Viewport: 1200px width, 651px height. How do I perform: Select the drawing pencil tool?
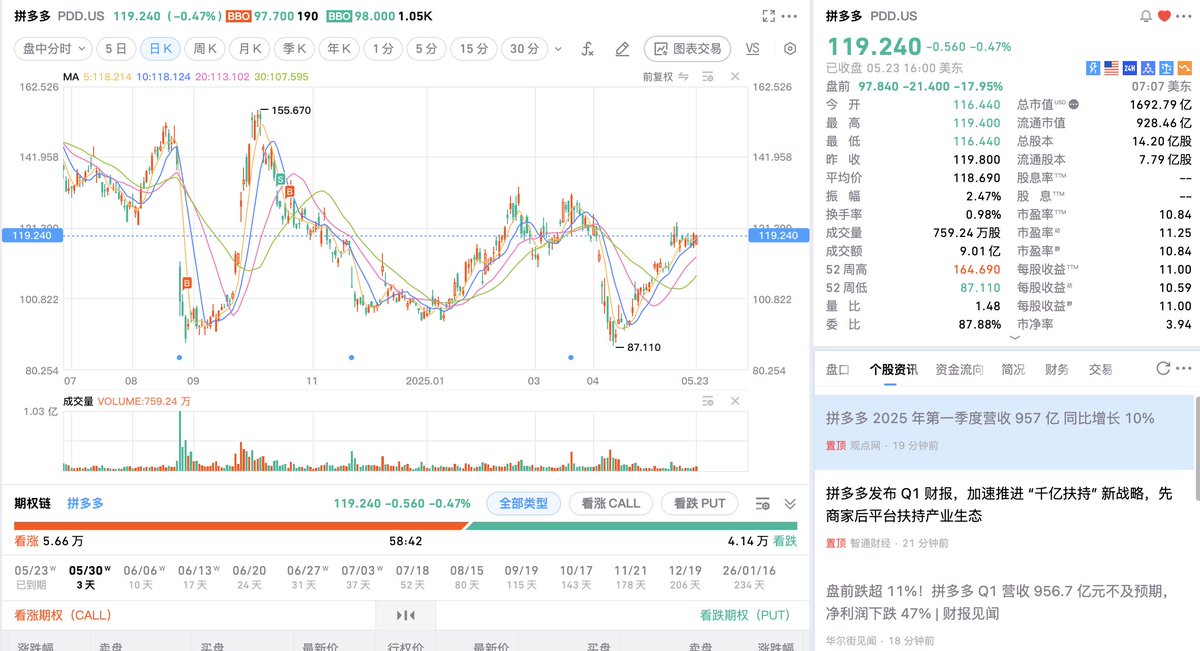point(622,48)
